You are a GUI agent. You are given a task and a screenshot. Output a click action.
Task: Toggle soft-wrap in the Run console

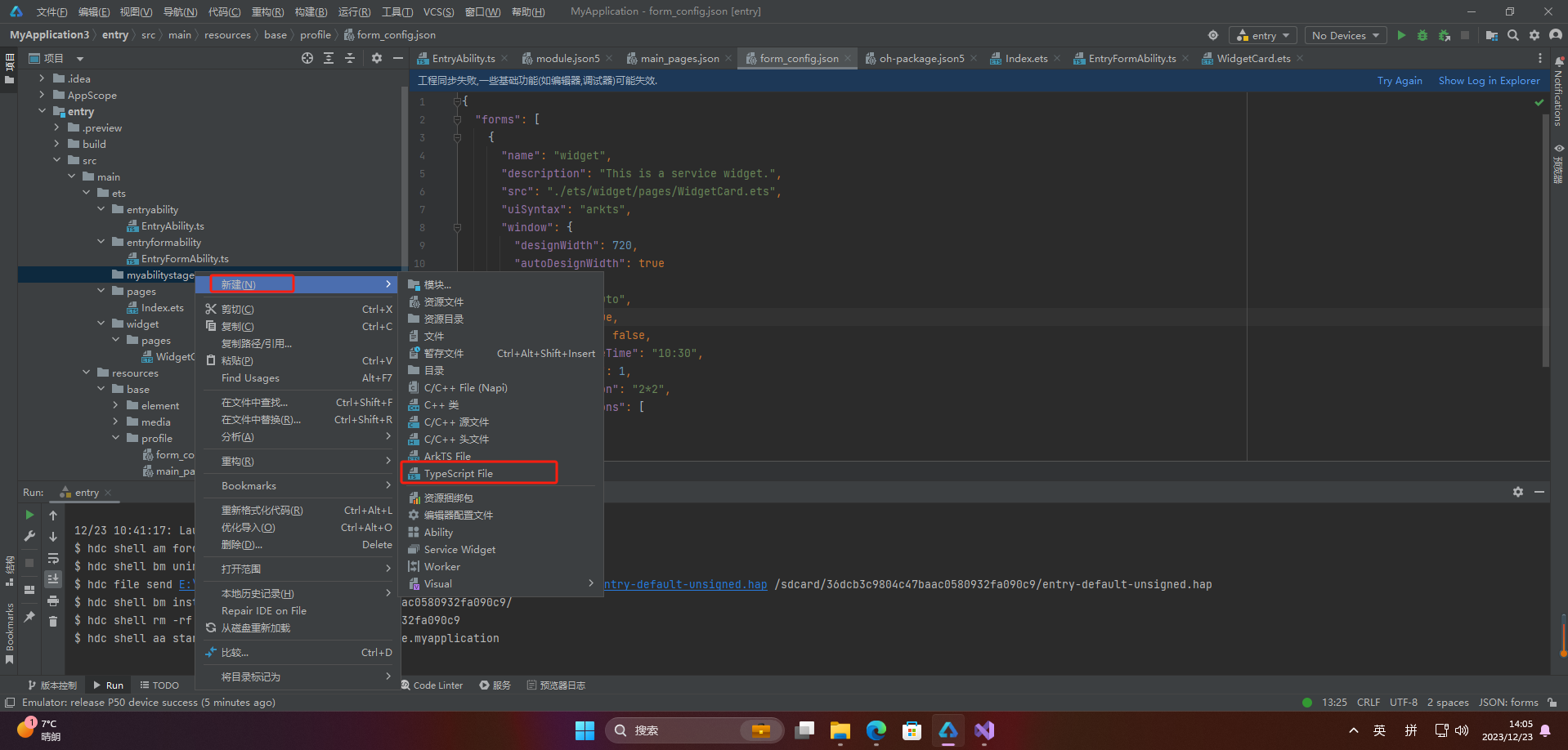pyautogui.click(x=53, y=558)
